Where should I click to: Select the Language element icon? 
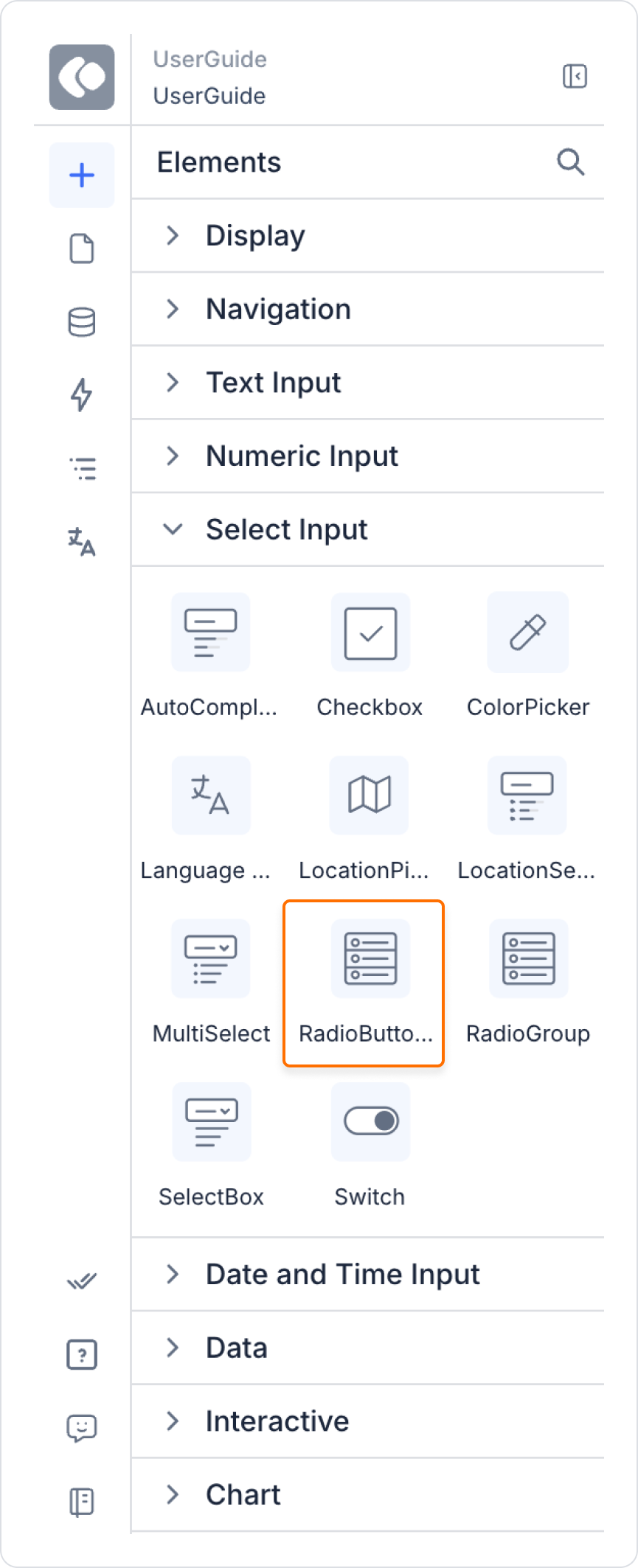tap(211, 795)
